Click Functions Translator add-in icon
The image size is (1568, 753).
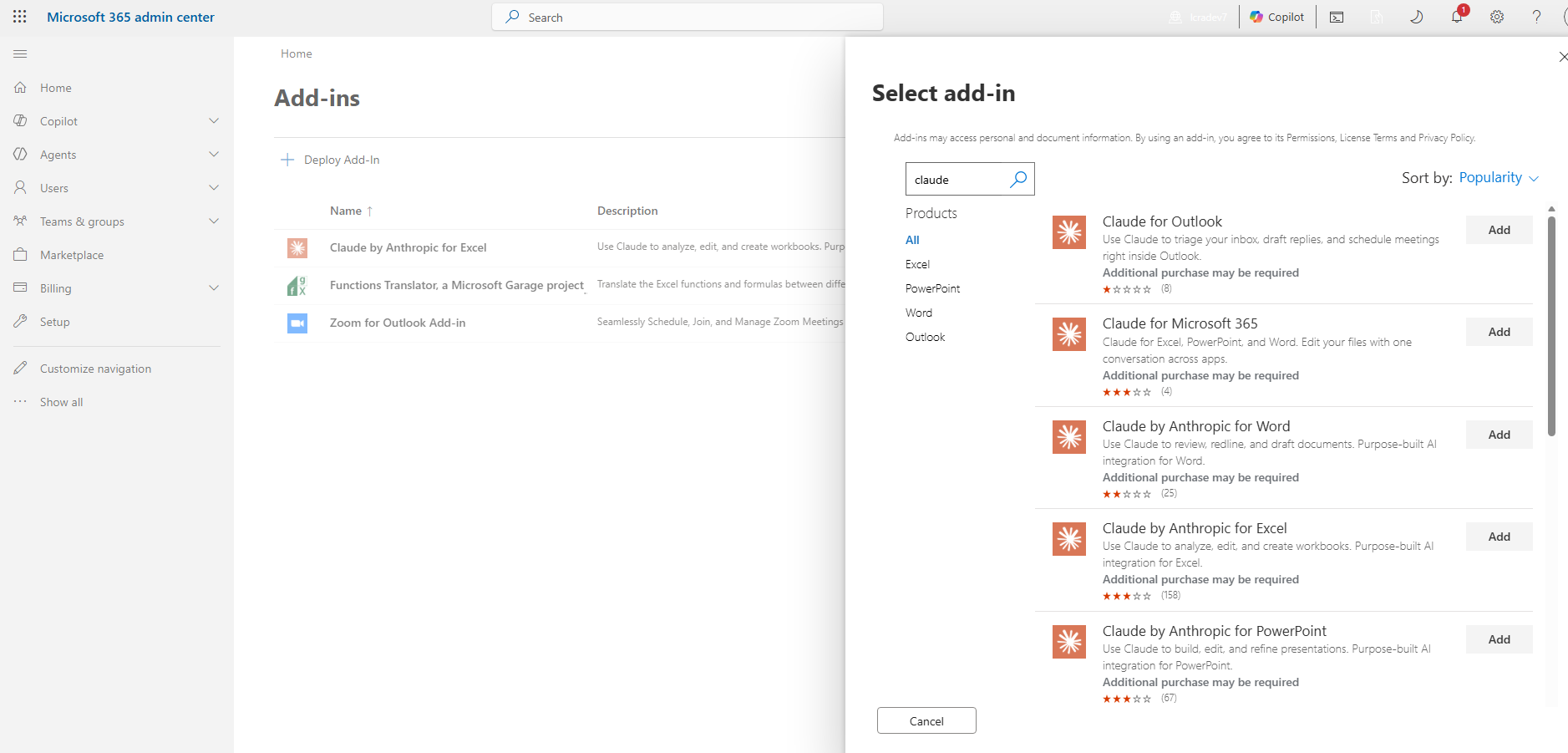pyautogui.click(x=297, y=286)
